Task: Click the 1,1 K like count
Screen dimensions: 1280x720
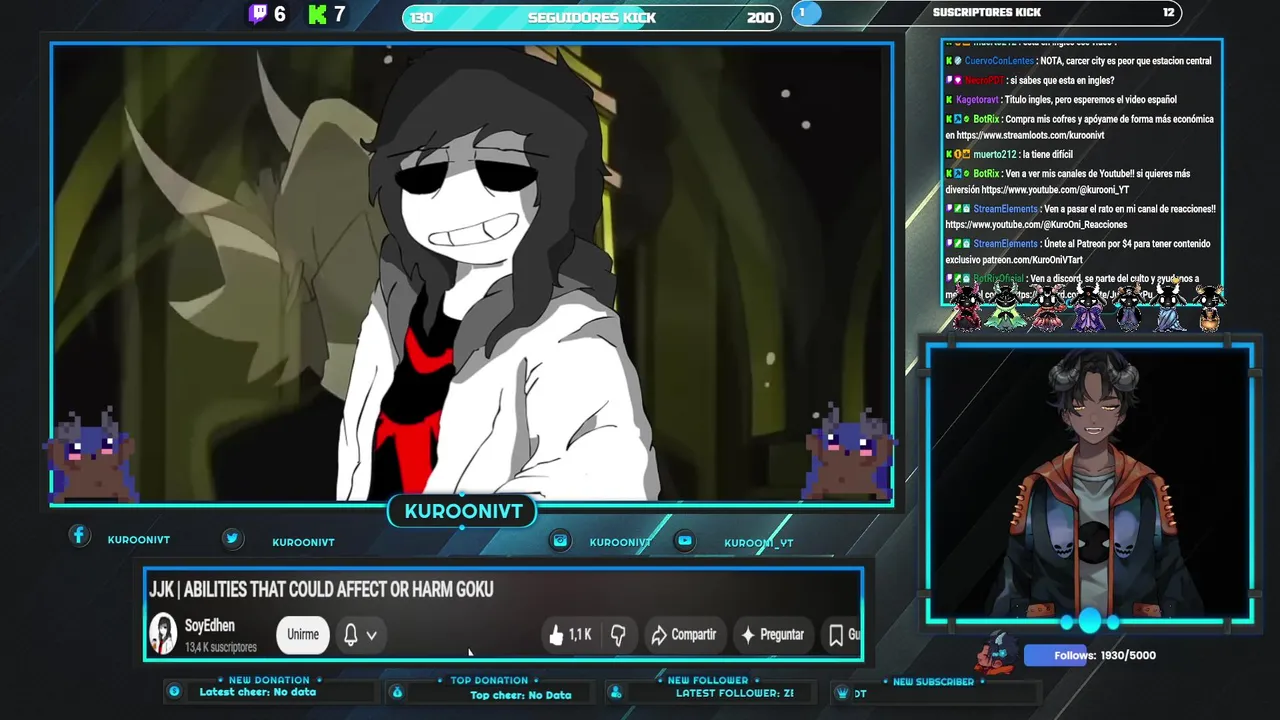Action: tap(580, 634)
